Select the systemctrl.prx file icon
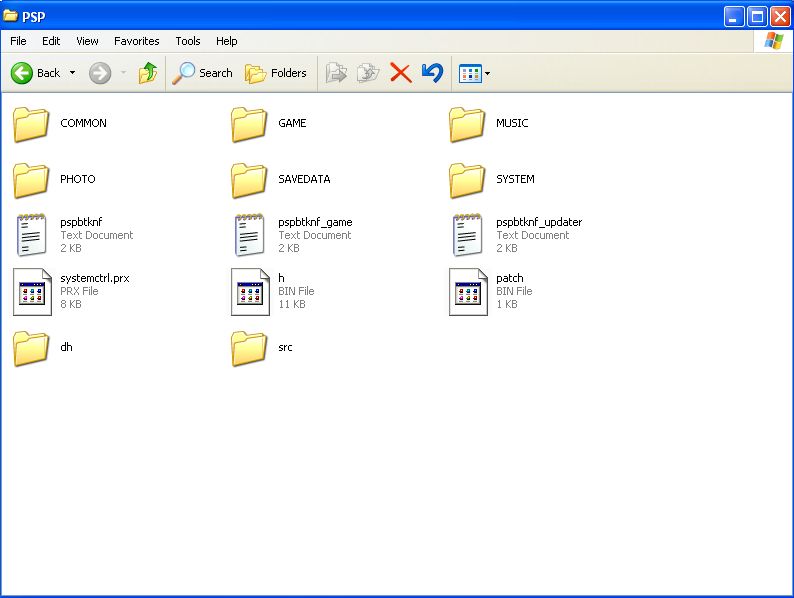Screen dimensions: 794x598 coord(32,292)
